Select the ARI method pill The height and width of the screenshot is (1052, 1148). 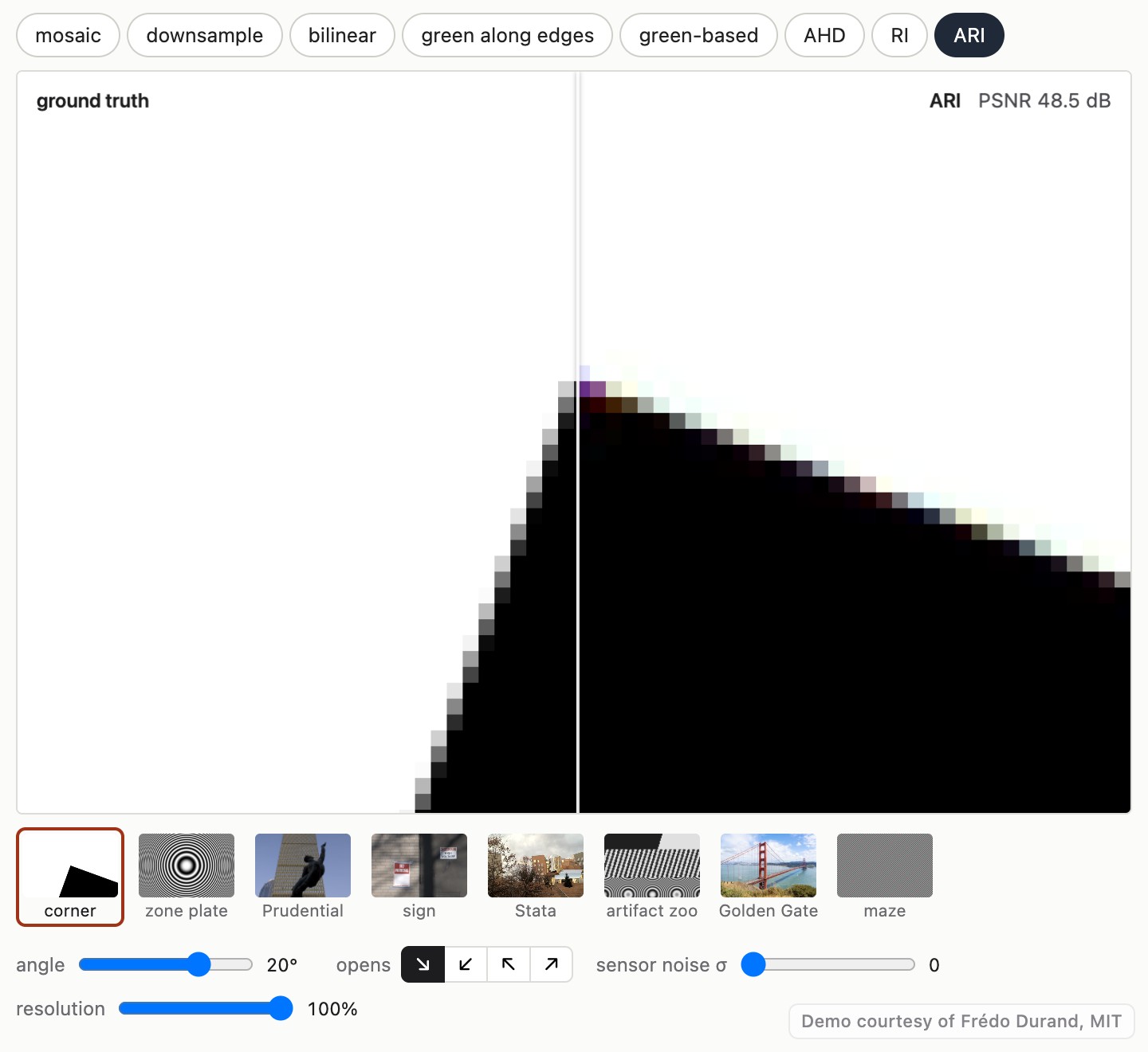tap(969, 35)
